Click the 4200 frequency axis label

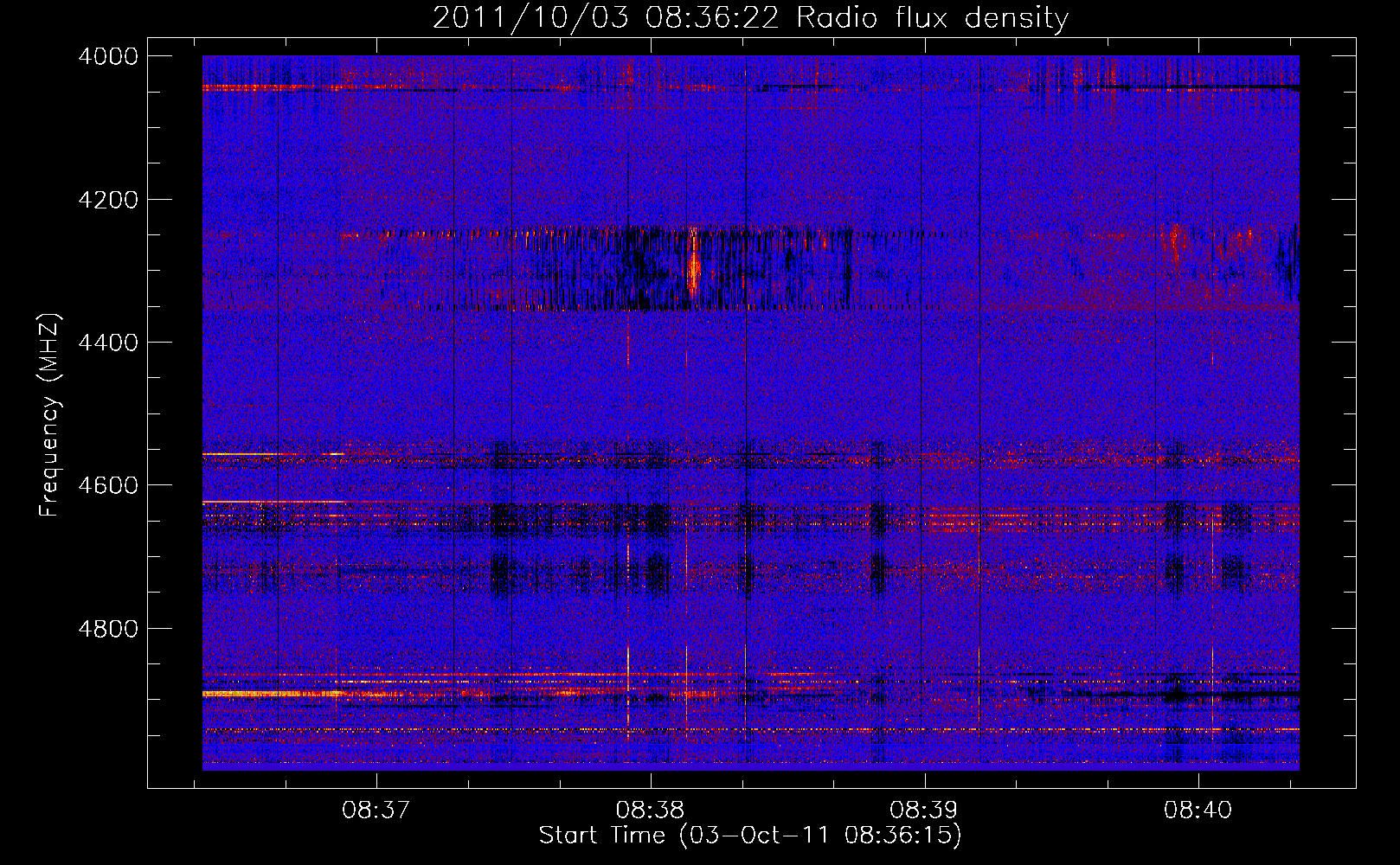108,200
